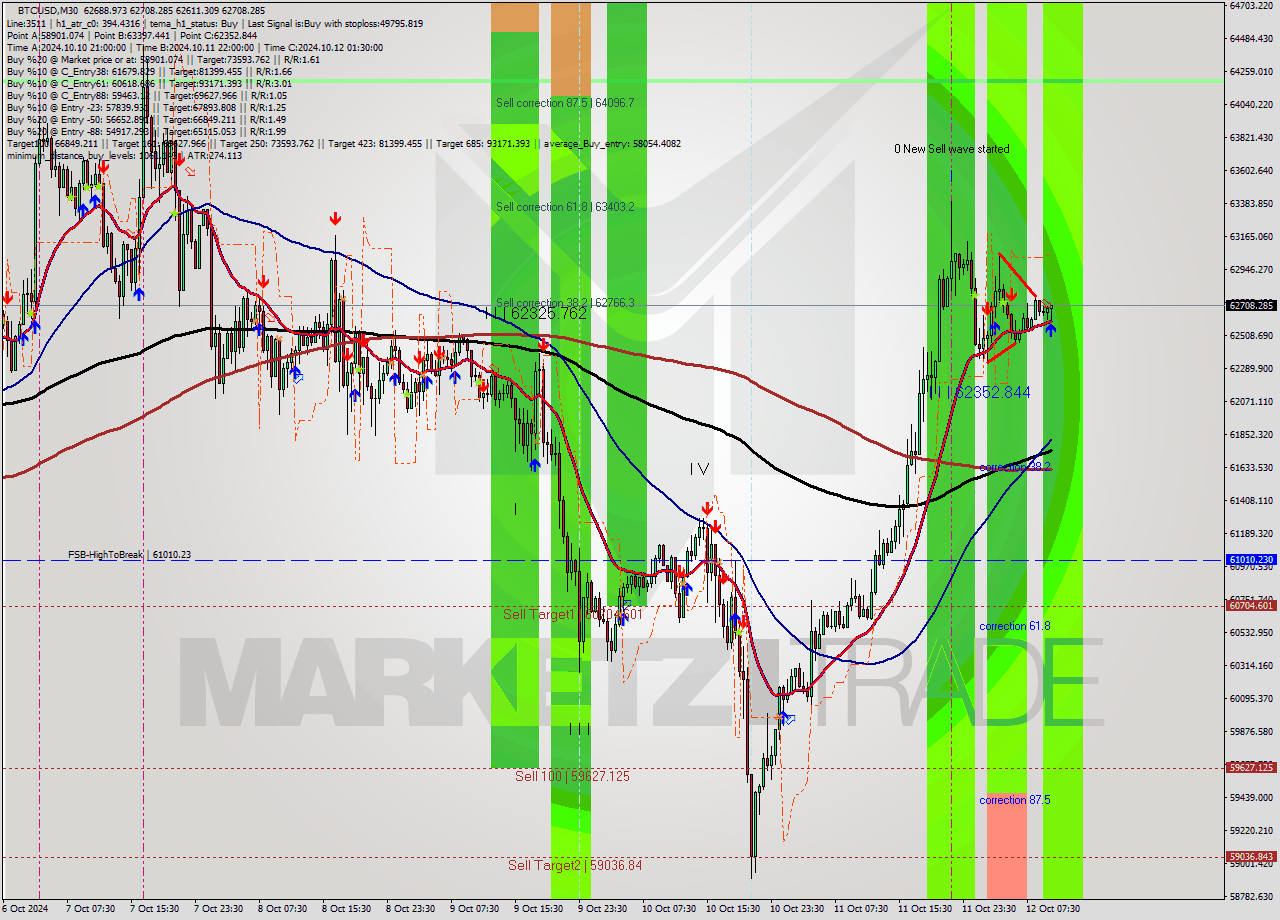
Task: Click the blue 61010.230 price tag on axis
Action: [x=1251, y=560]
